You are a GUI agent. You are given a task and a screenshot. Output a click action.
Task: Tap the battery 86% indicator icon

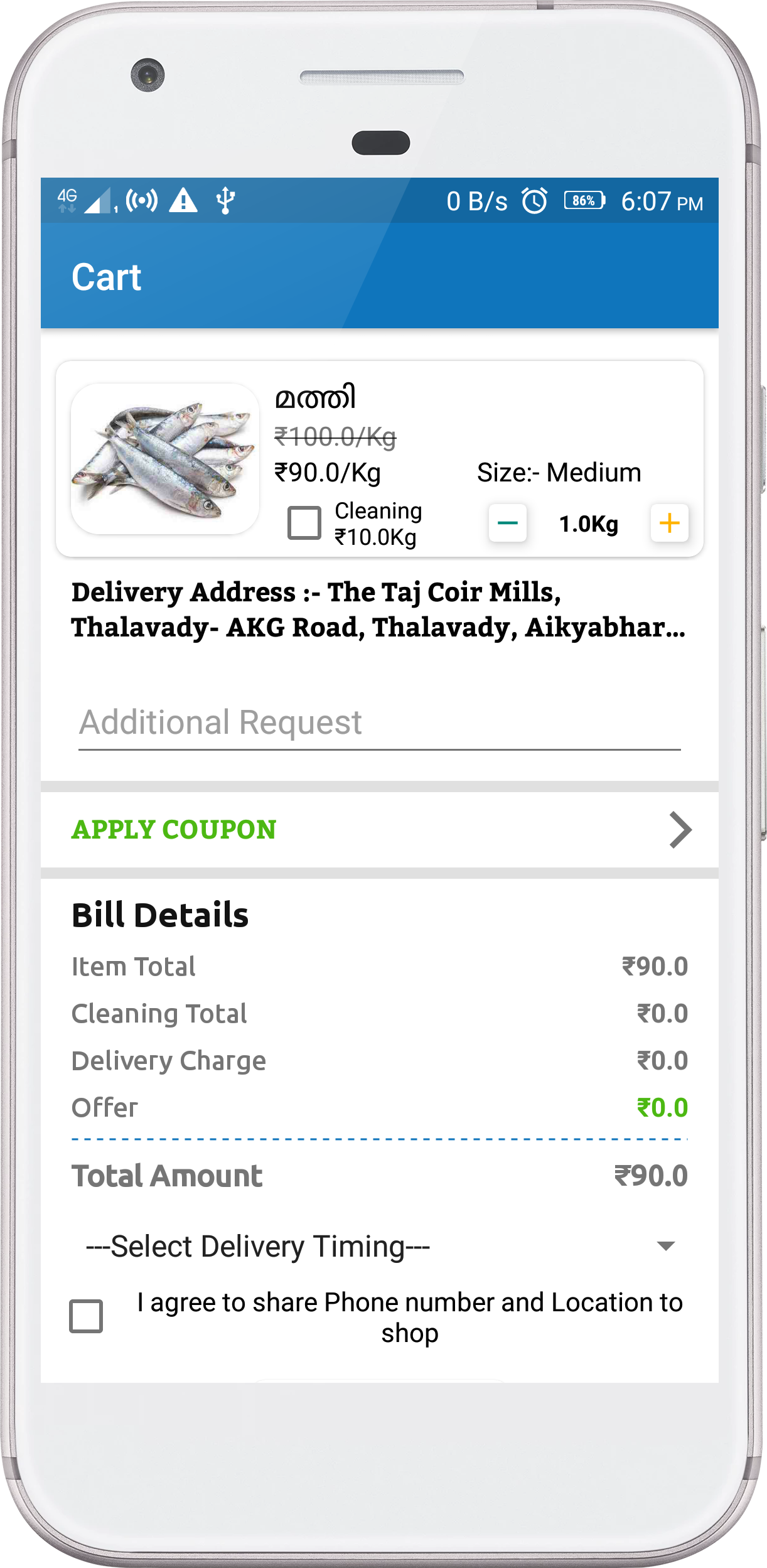pos(584,201)
